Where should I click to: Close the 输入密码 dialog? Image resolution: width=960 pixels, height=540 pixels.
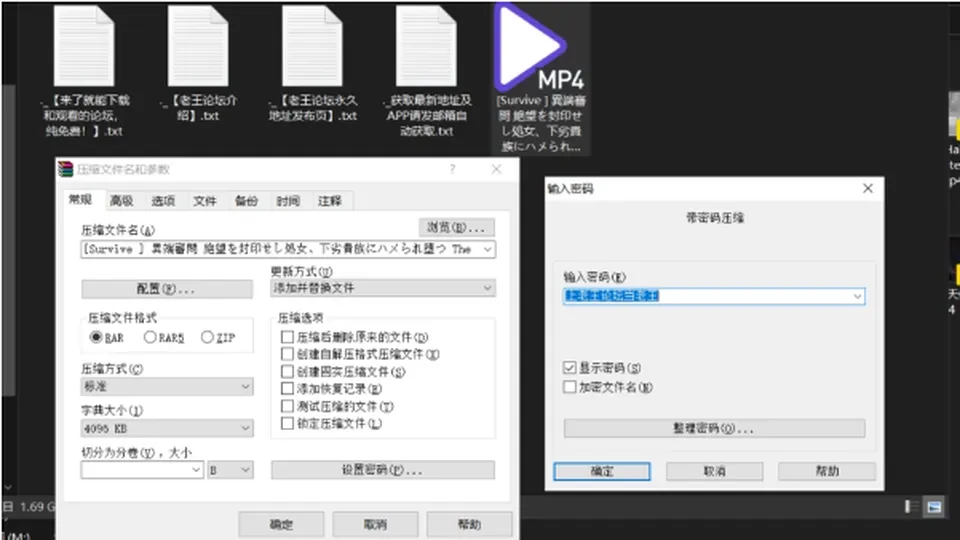[x=868, y=188]
